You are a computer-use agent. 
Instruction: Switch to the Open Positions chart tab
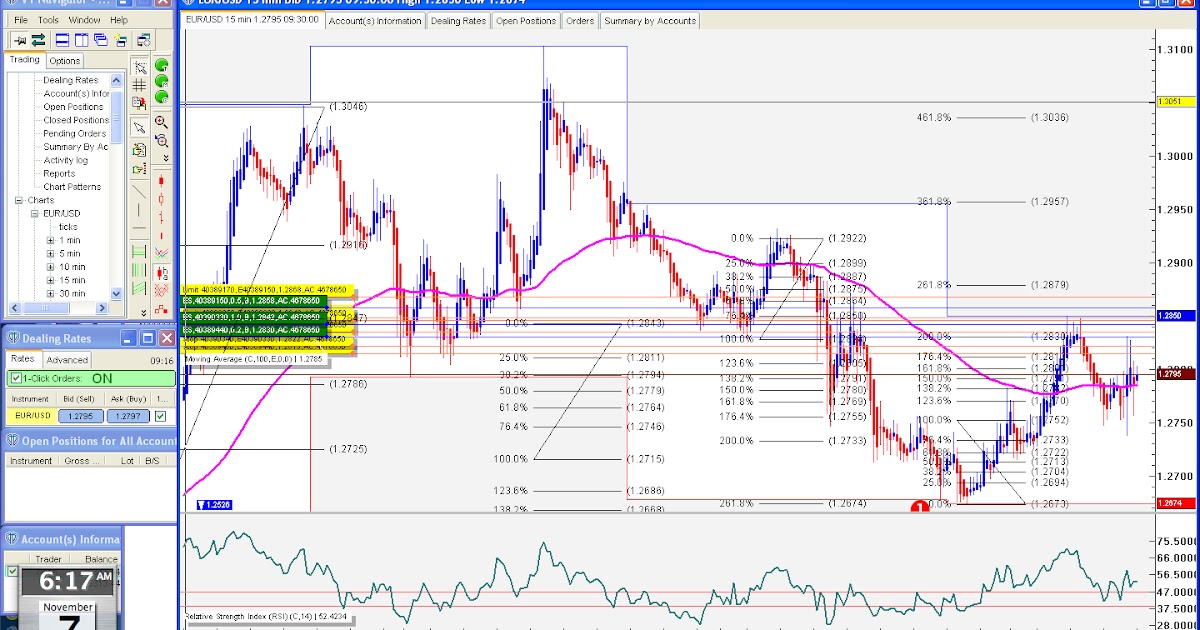(x=526, y=20)
